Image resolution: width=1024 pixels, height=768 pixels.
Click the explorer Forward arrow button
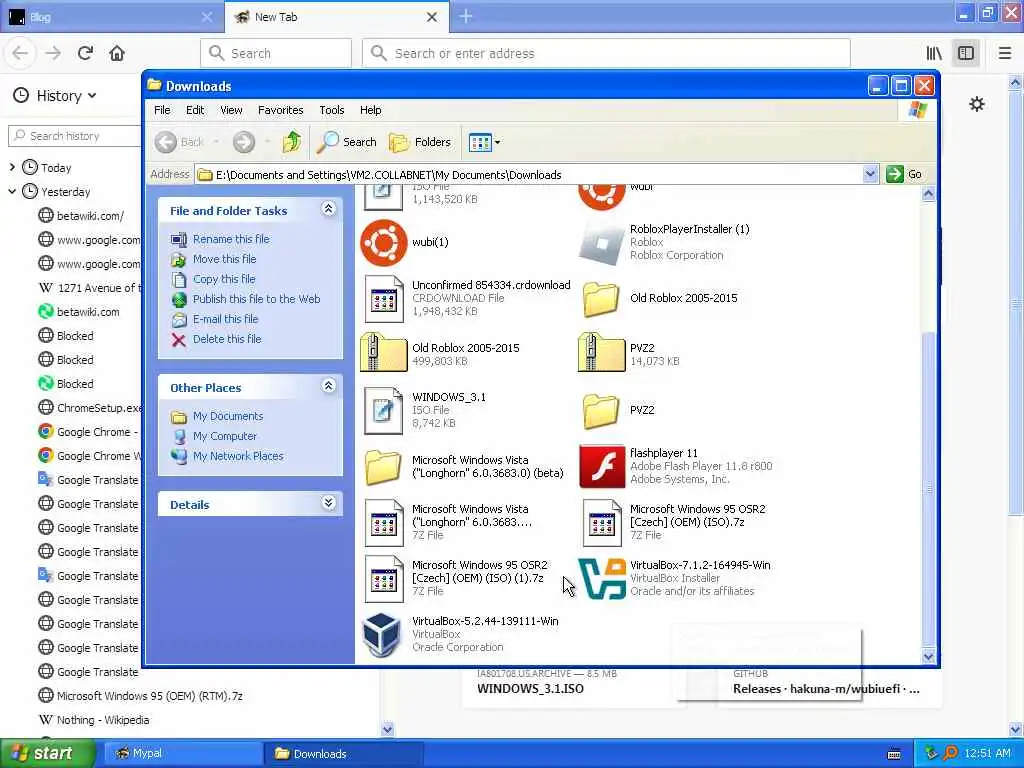[244, 142]
